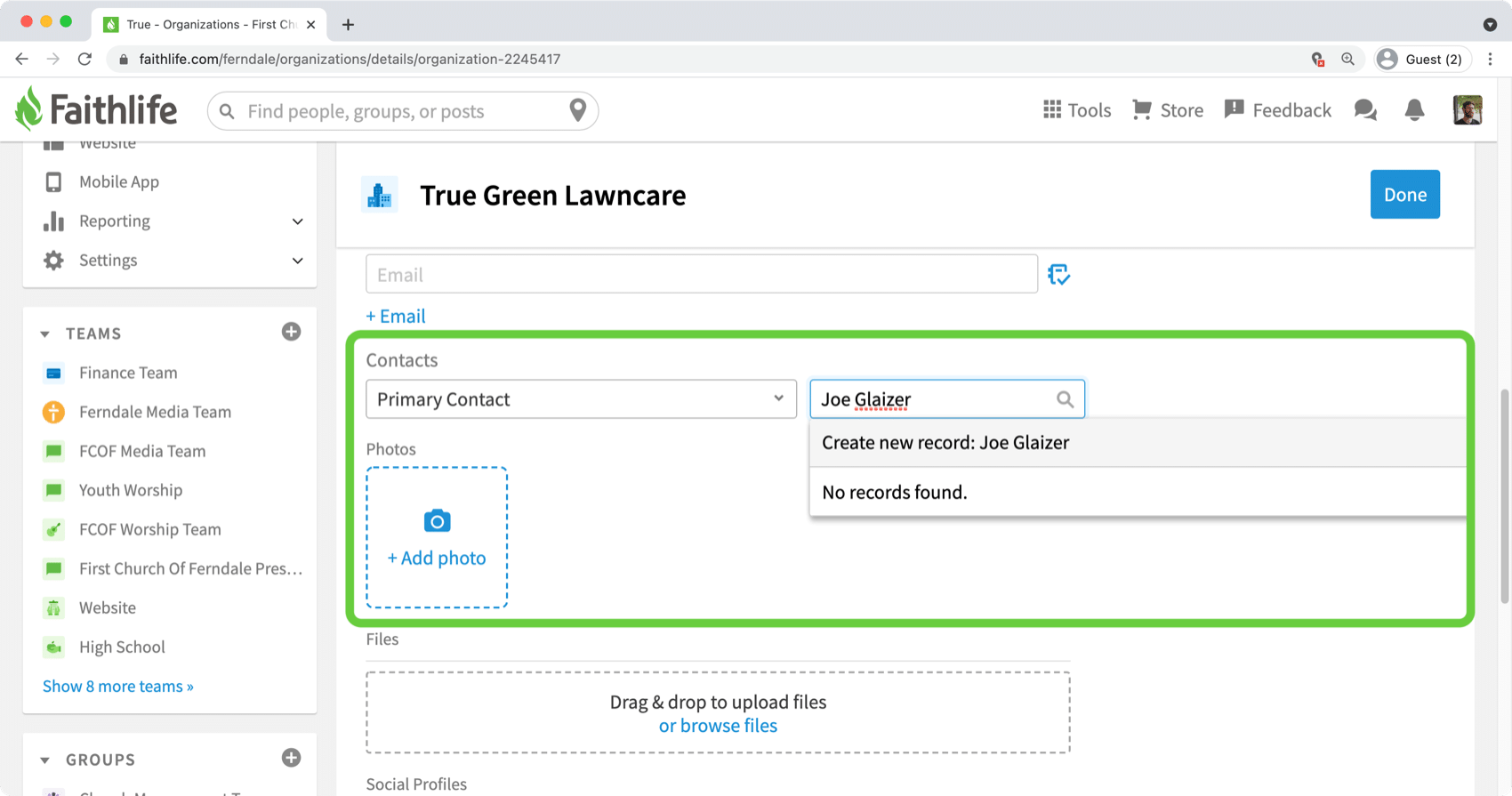1512x796 pixels.
Task: Click the Find people, groups, or posts search box
Action: coord(403,110)
